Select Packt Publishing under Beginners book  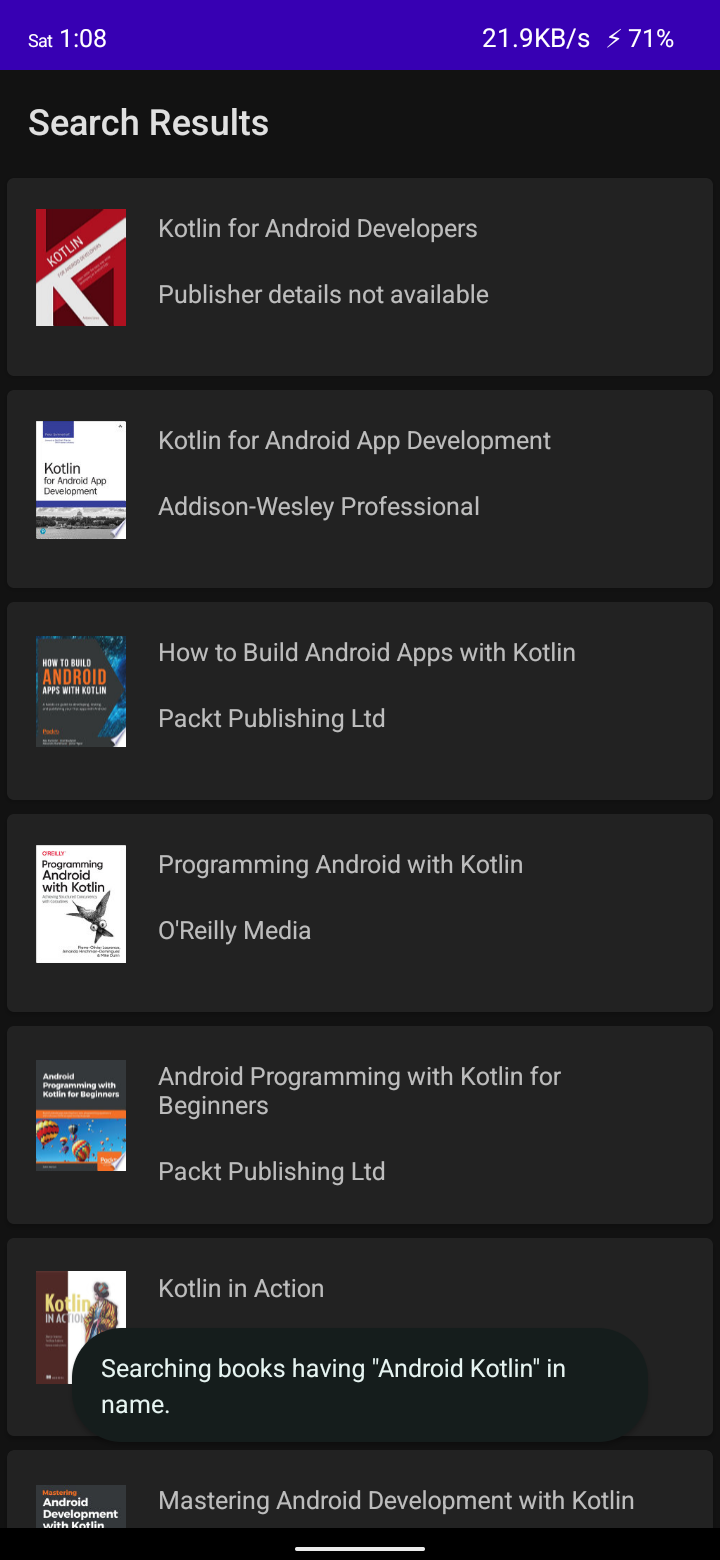click(x=272, y=1171)
